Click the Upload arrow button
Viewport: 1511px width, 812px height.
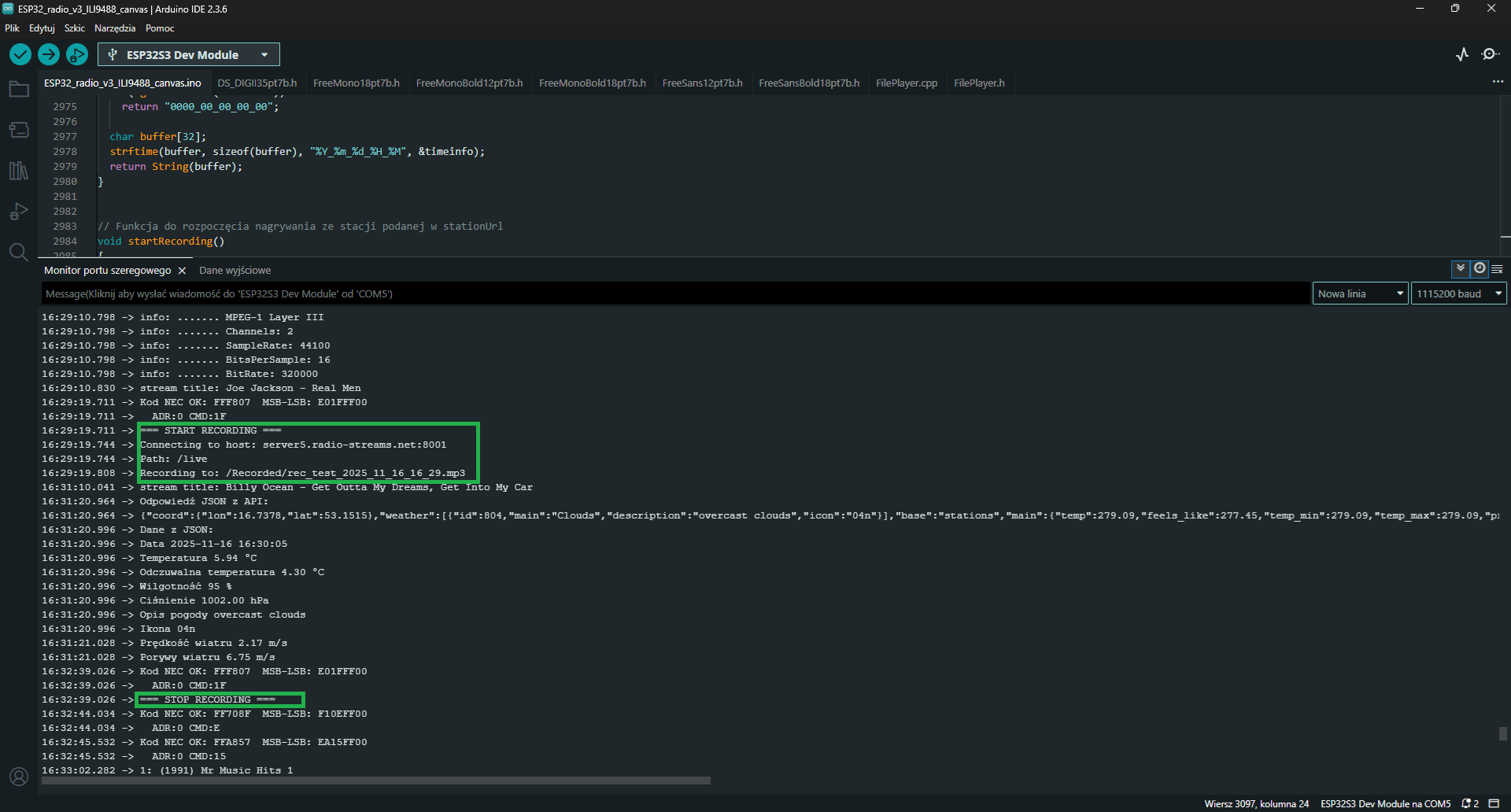pyautogui.click(x=49, y=54)
